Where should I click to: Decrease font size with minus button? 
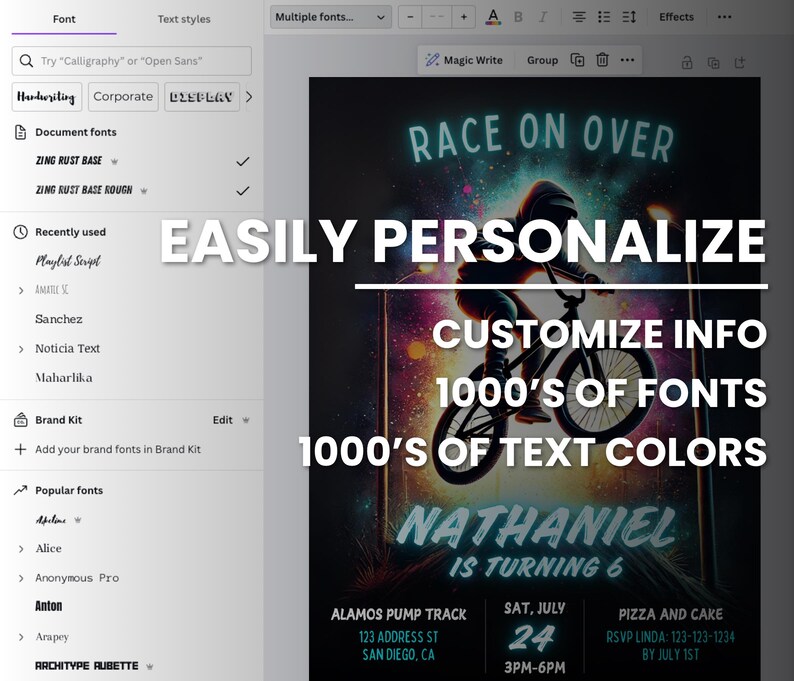[410, 17]
